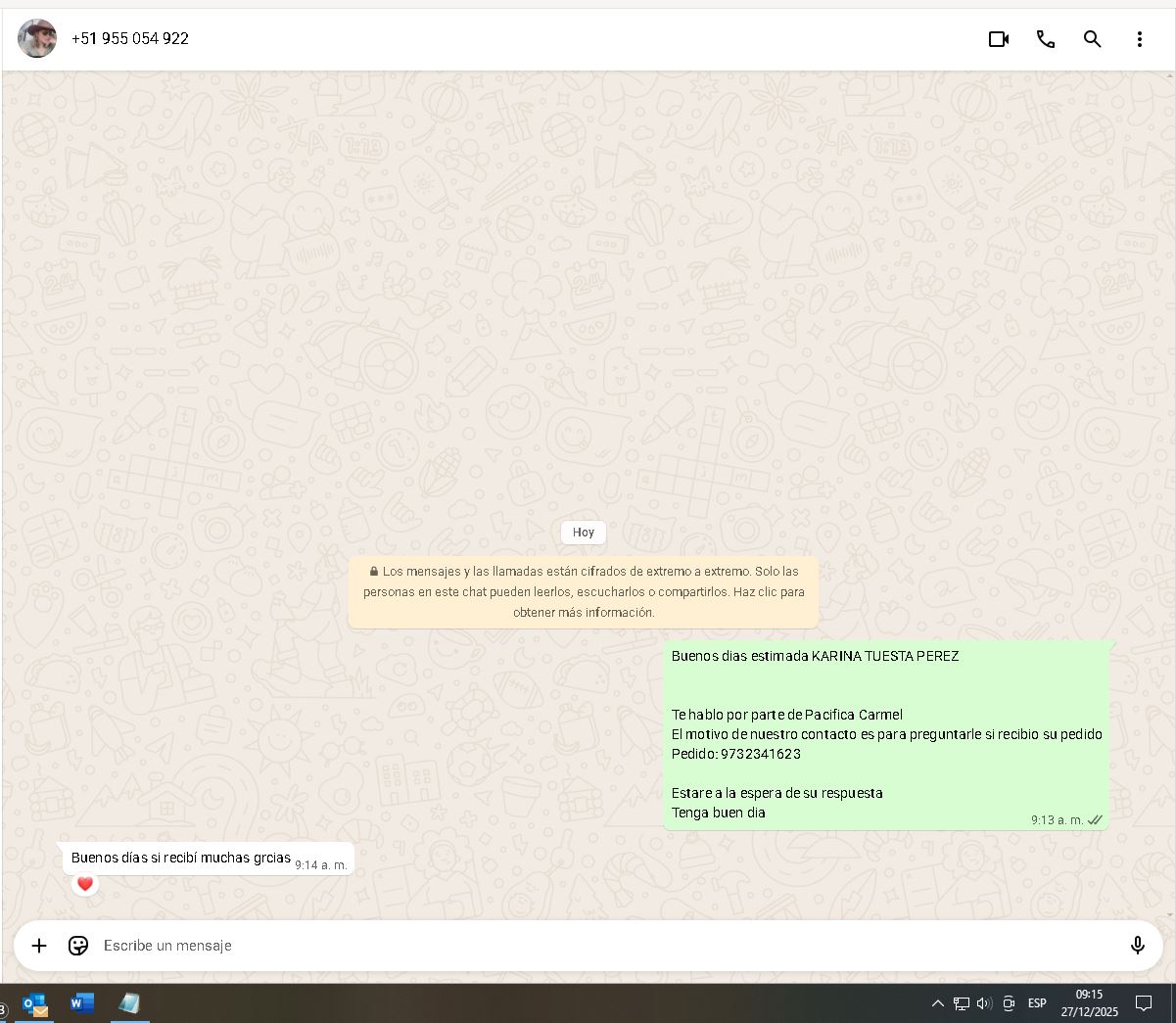Expand the hidden system tray icons
The height and width of the screenshot is (1023, 1176).
click(x=937, y=1003)
